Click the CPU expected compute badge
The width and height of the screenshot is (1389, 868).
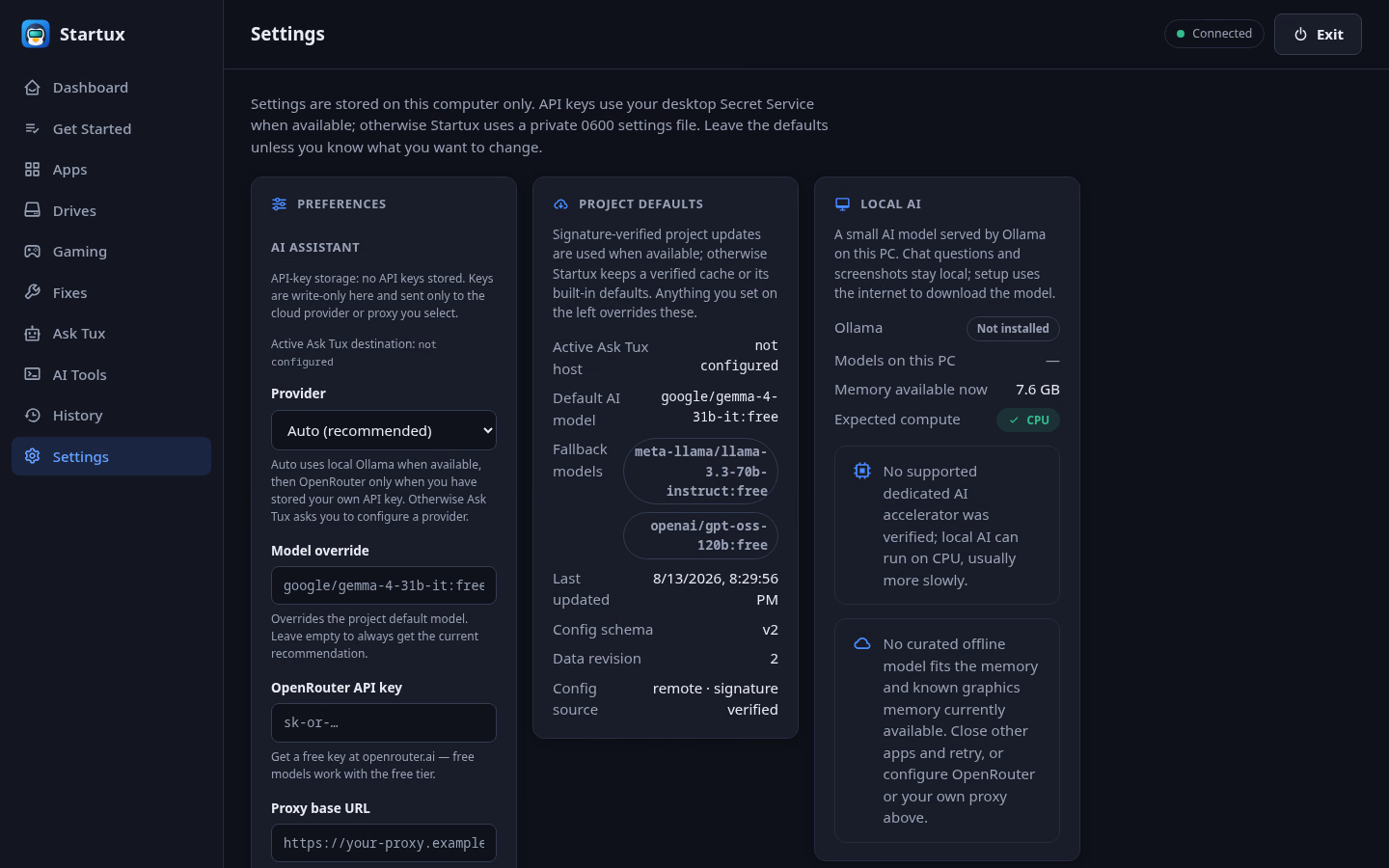click(1028, 420)
